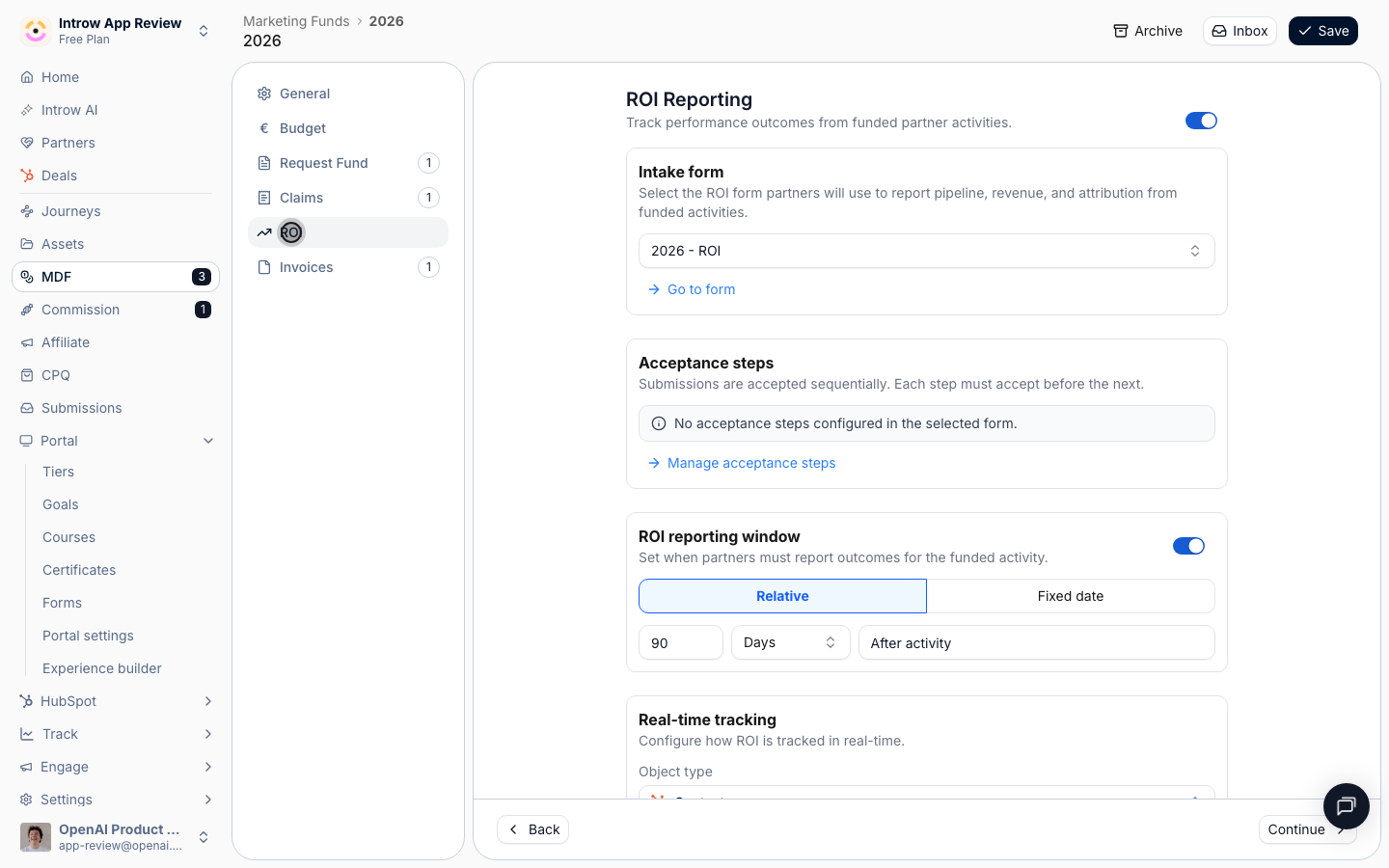Select the MDF sidebar item
1389x868 pixels.
(x=116, y=277)
